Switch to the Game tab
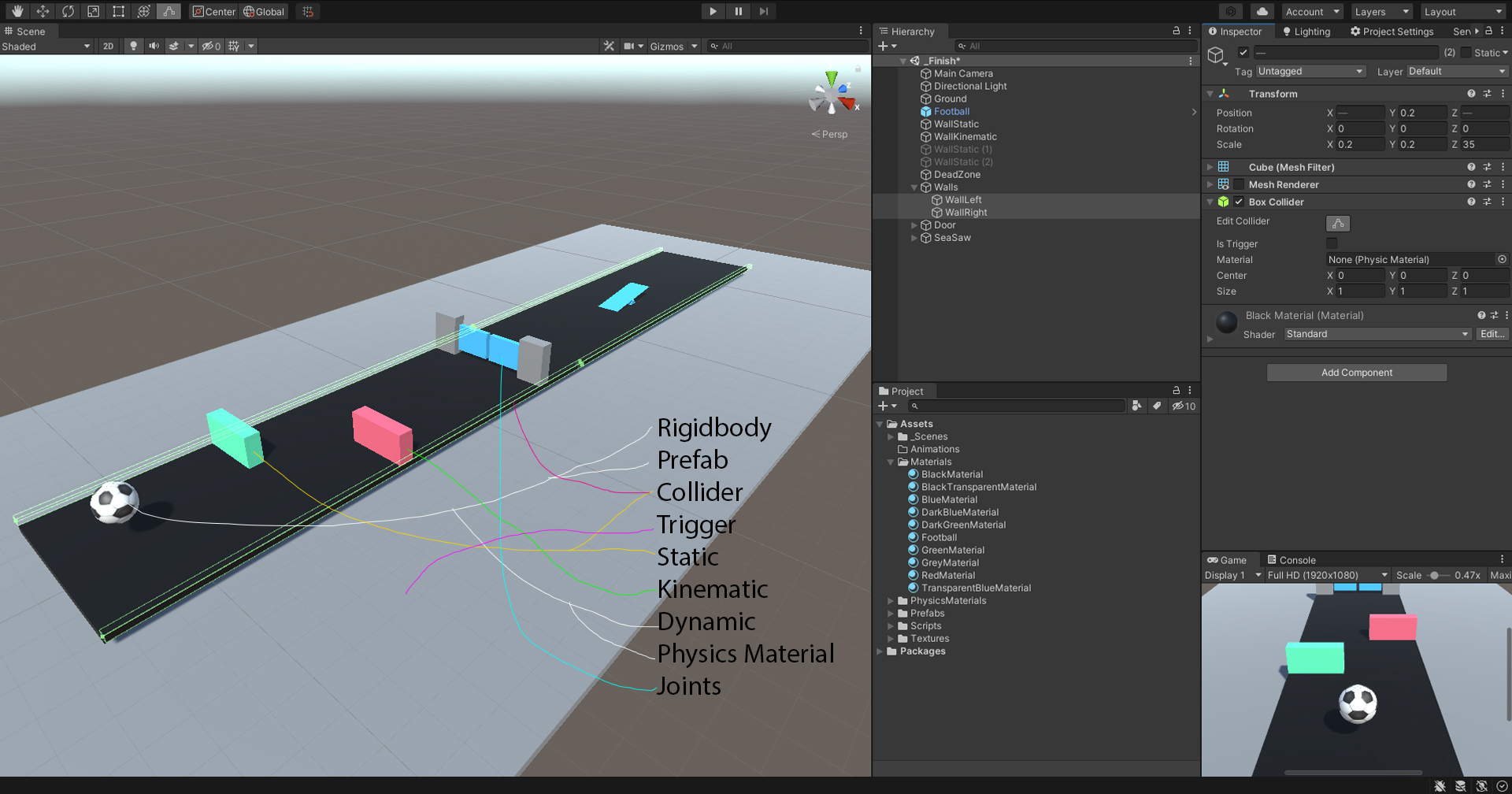Viewport: 1512px width, 794px height. click(x=1227, y=560)
